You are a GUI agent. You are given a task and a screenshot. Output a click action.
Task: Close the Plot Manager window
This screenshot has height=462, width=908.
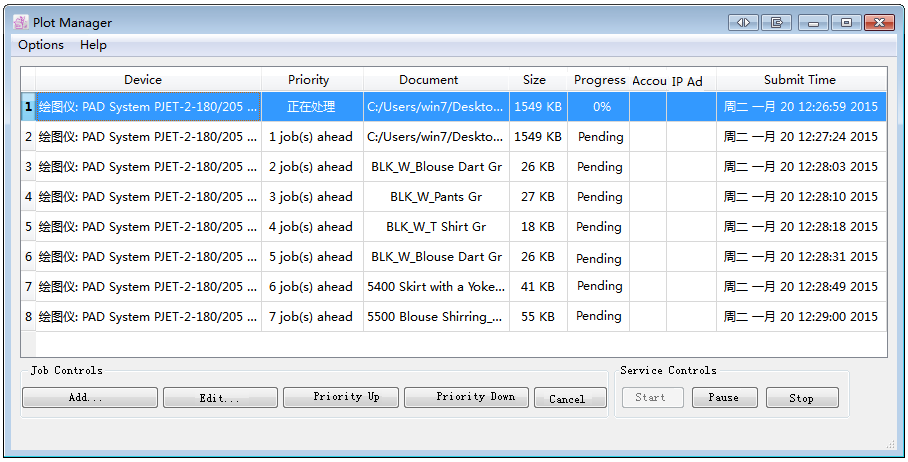(879, 22)
